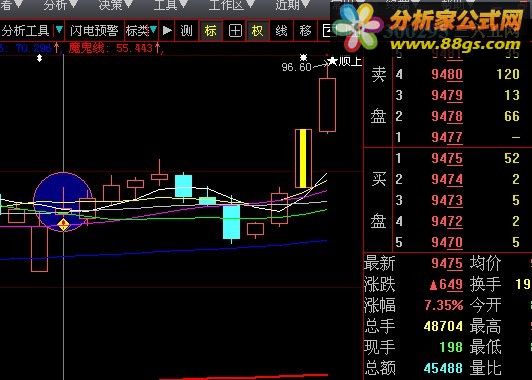Click the blue circle highlight on chart
Image resolution: width=532 pixels, height=380 pixels.
tap(63, 202)
